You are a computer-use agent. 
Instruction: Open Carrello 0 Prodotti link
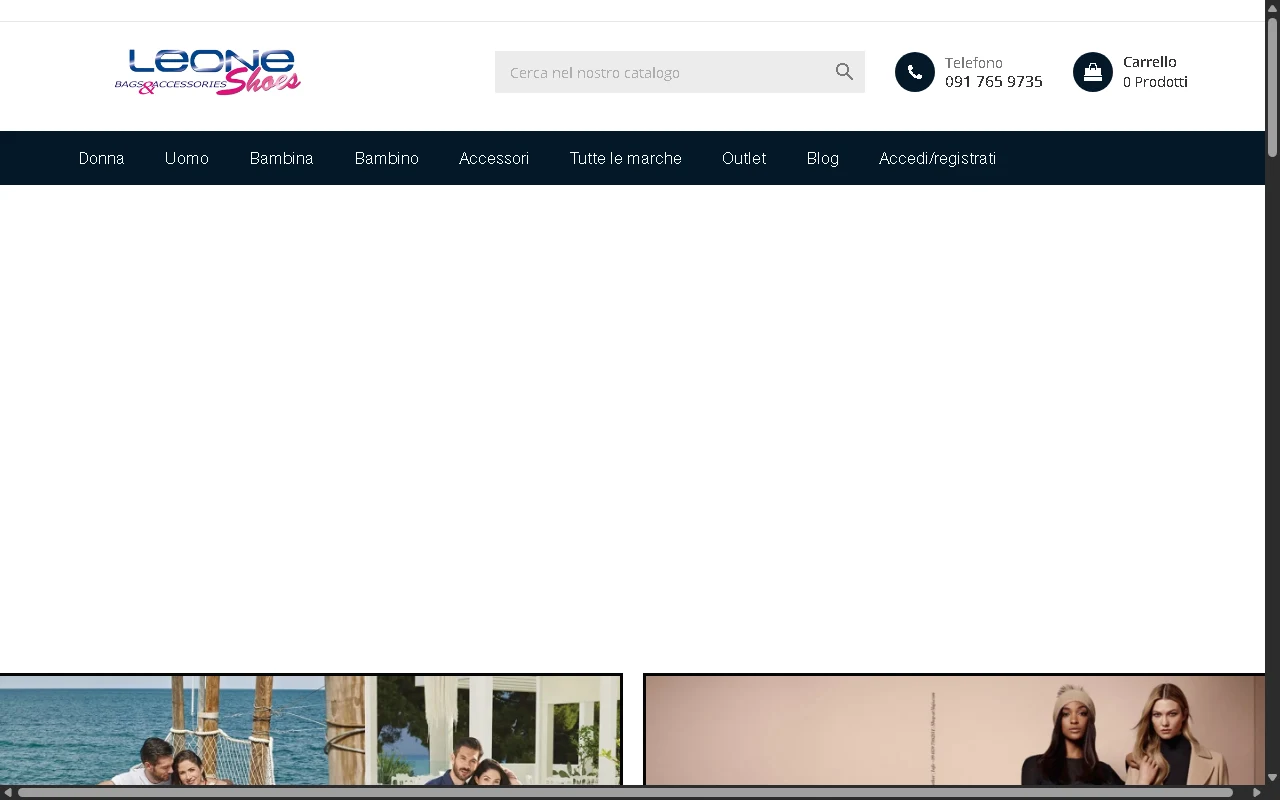click(x=1155, y=72)
